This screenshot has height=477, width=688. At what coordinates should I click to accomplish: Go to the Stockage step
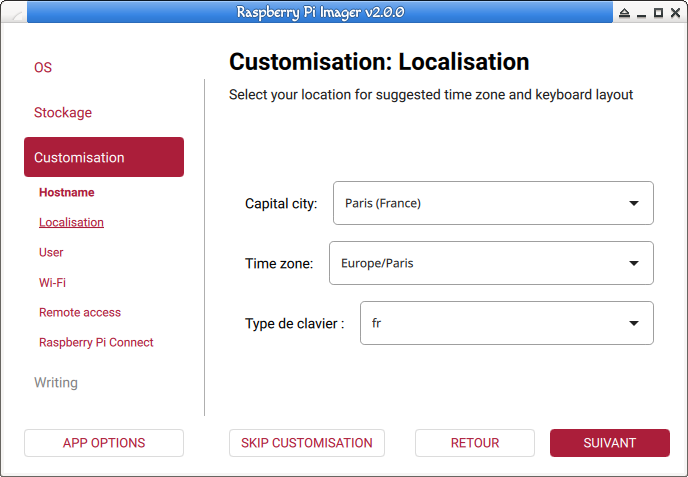pyautogui.click(x=63, y=112)
